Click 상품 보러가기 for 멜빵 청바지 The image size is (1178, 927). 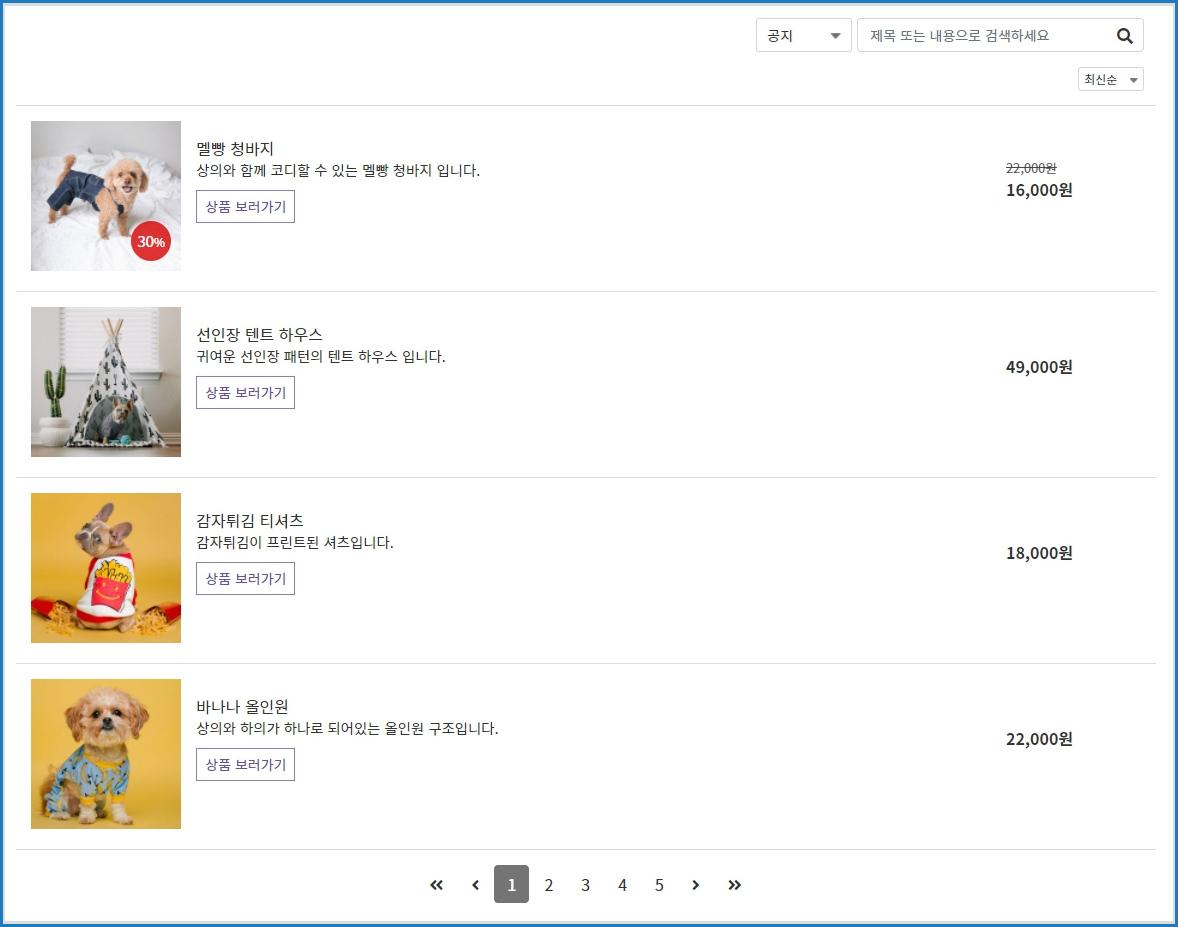point(245,207)
